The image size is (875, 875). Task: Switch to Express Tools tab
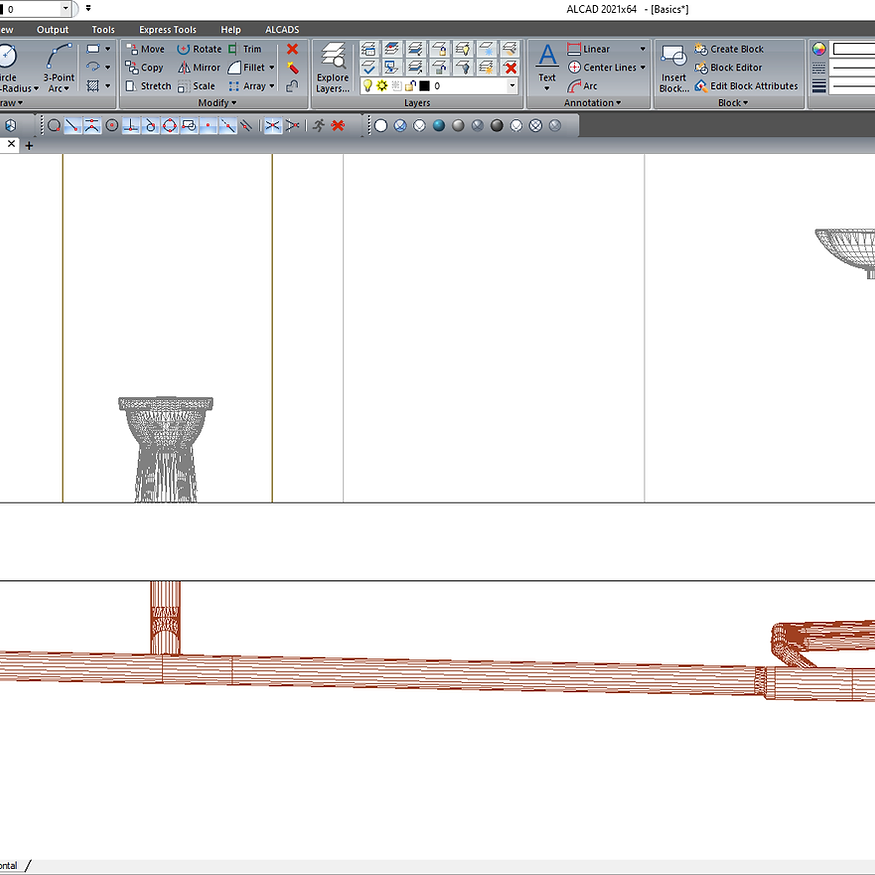click(x=167, y=30)
